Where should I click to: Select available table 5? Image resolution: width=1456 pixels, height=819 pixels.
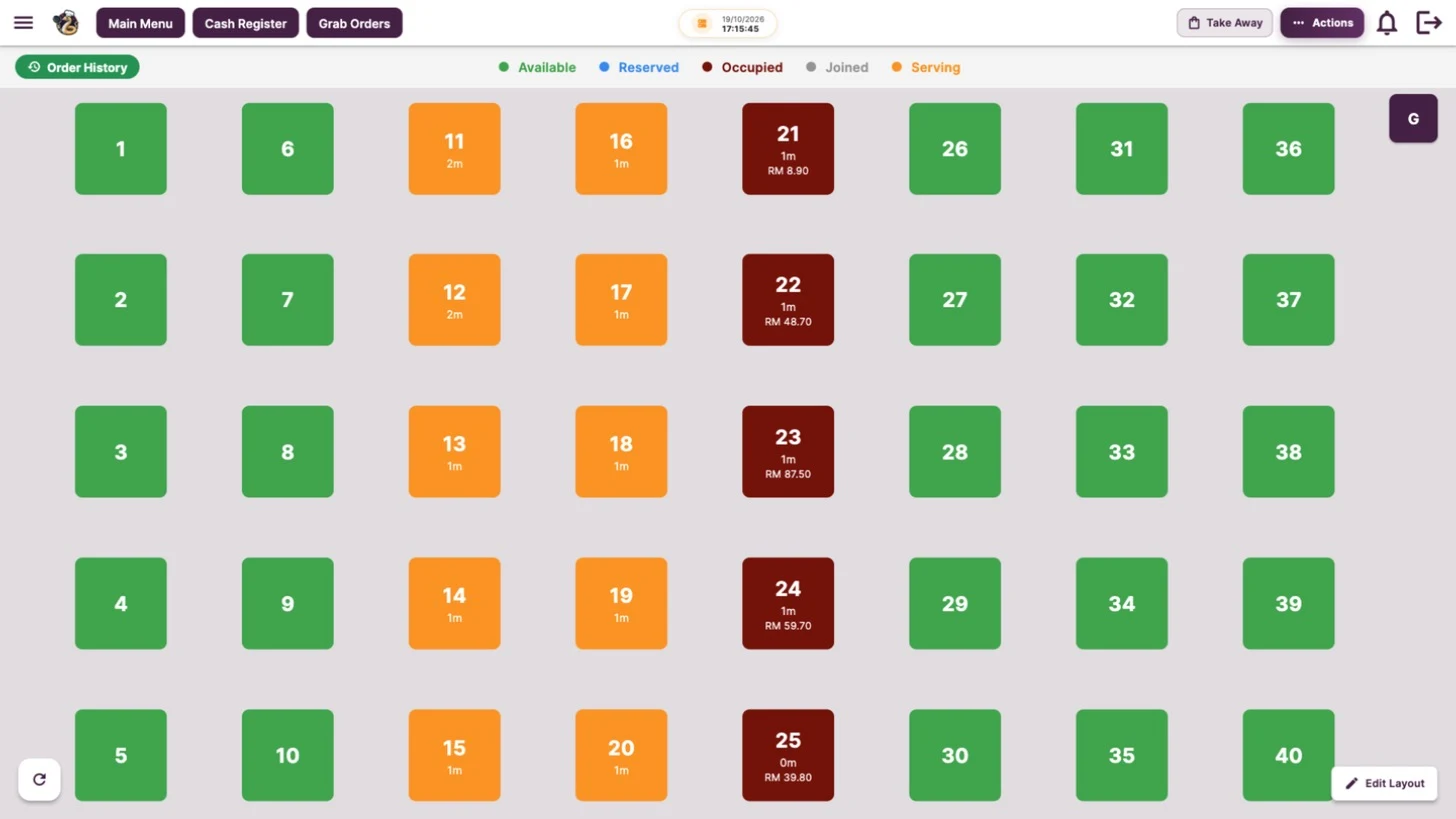121,756
